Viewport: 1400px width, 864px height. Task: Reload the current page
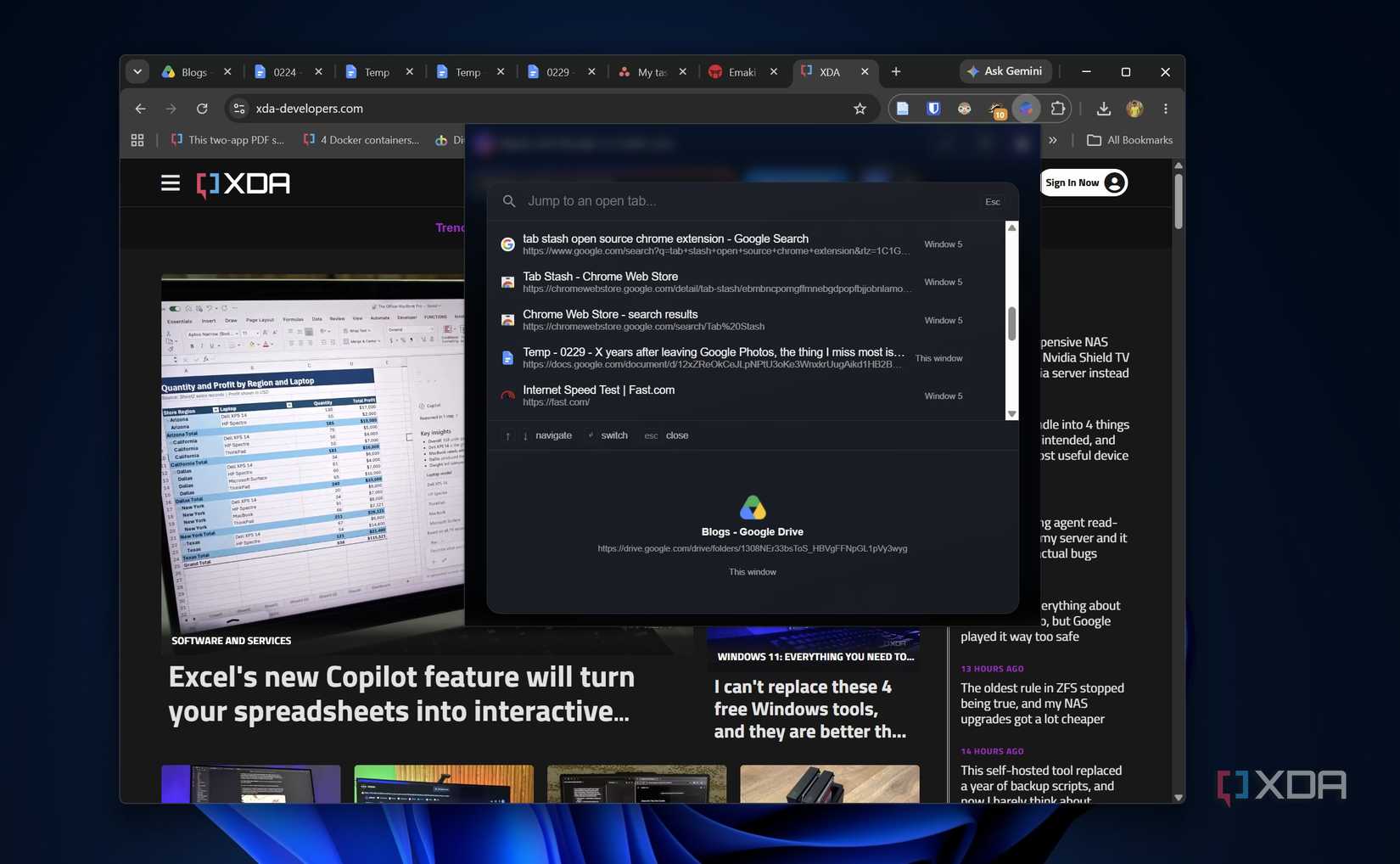[x=202, y=109]
